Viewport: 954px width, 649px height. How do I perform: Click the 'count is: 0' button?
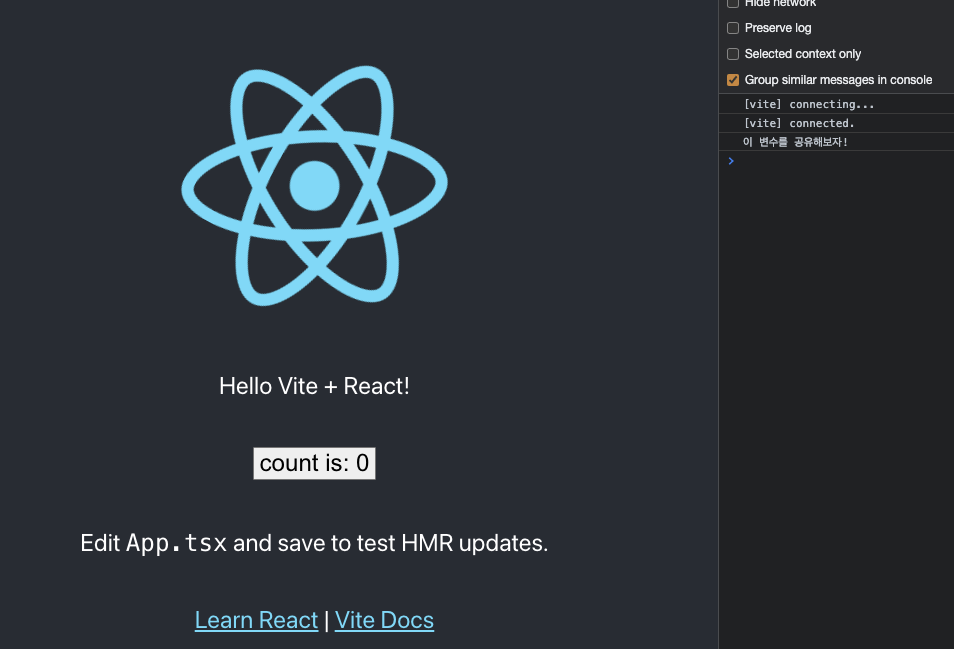(x=315, y=463)
